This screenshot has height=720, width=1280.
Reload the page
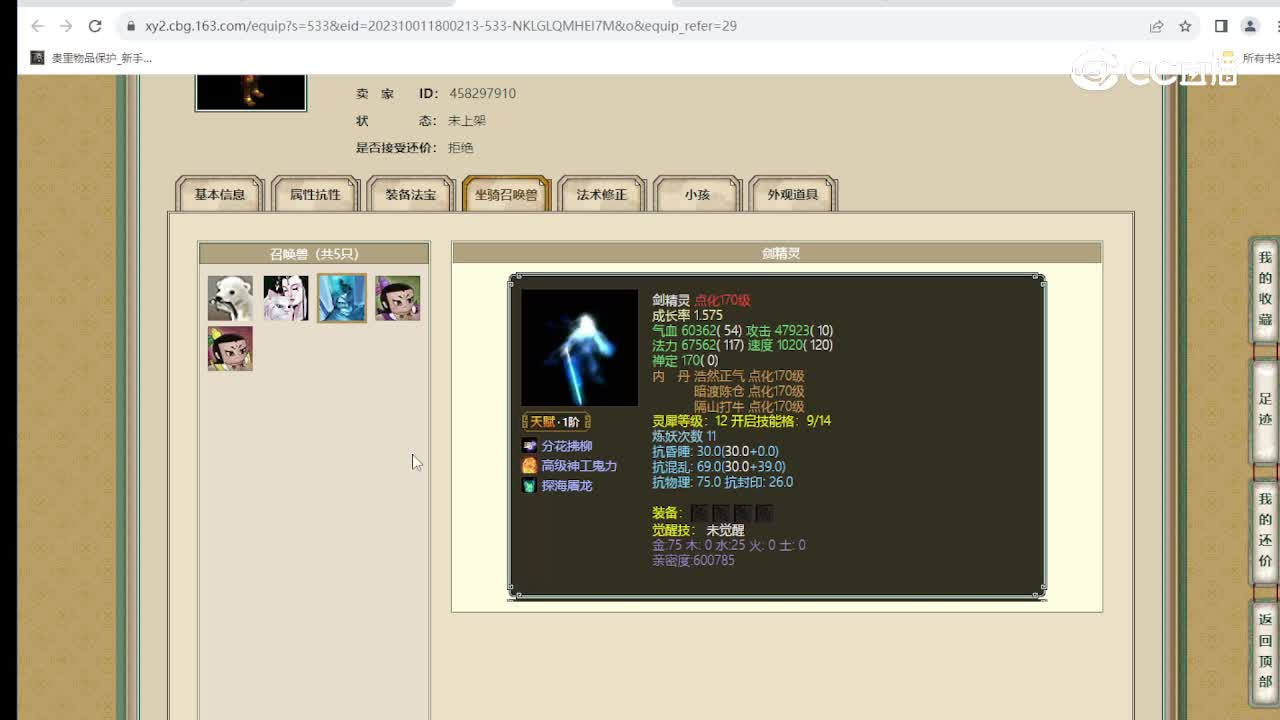click(95, 26)
